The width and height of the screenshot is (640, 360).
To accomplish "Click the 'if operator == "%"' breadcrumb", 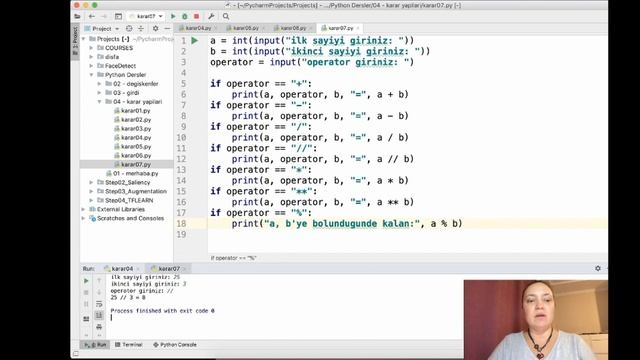I will [x=233, y=258].
